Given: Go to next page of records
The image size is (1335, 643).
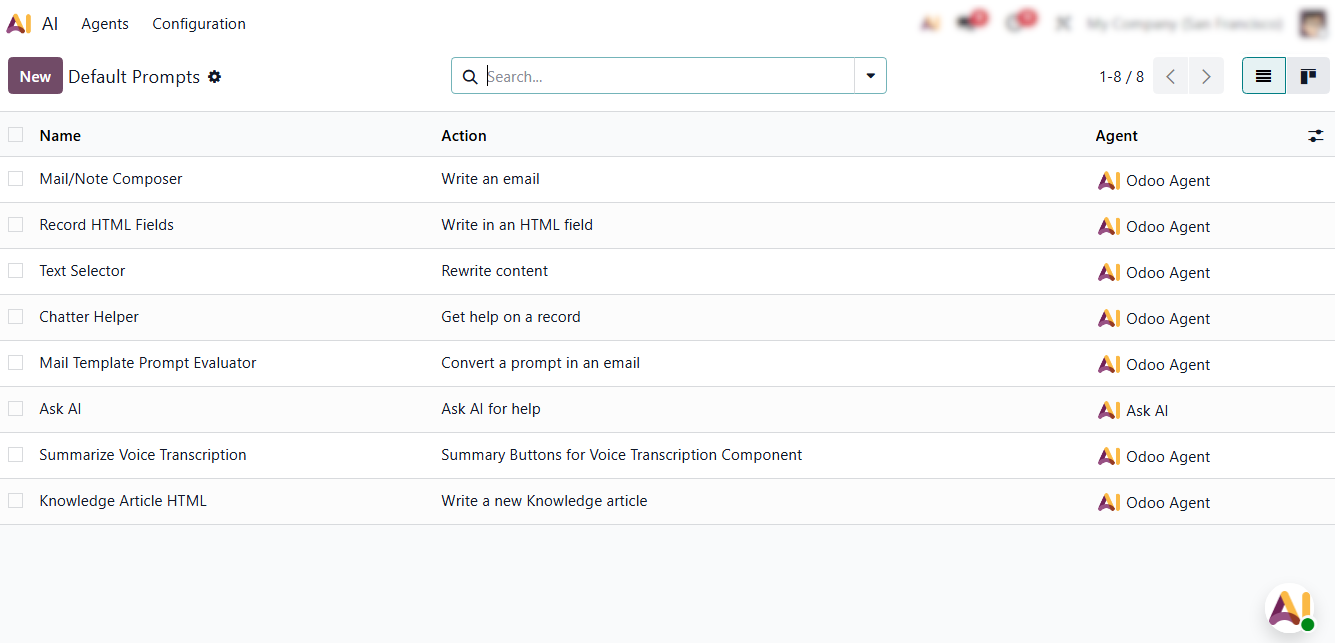Looking at the screenshot, I should click(x=1206, y=76).
